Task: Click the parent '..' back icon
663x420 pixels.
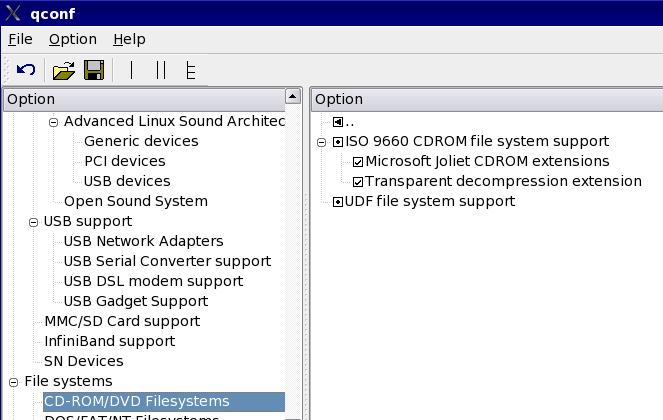Action: pos(338,122)
